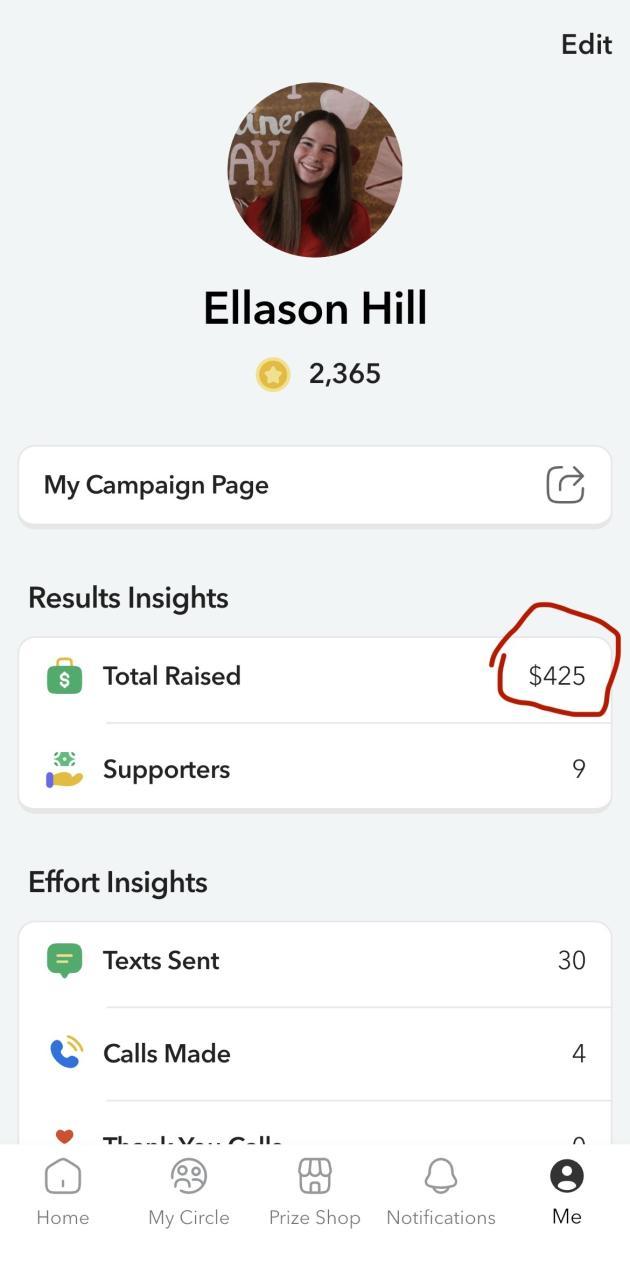Go to the Notifications tab

point(441,1191)
